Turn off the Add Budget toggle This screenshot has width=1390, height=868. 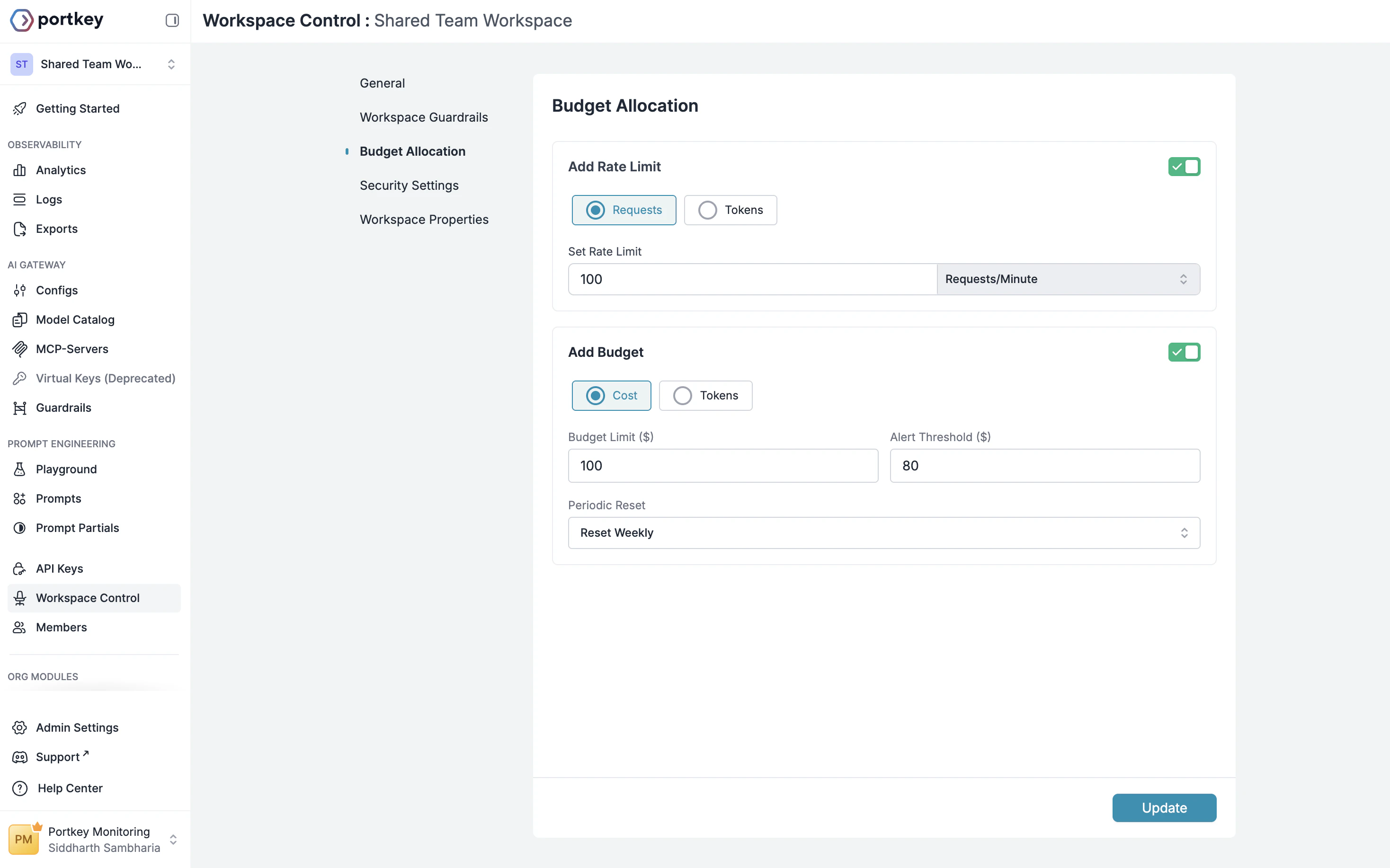click(1183, 352)
